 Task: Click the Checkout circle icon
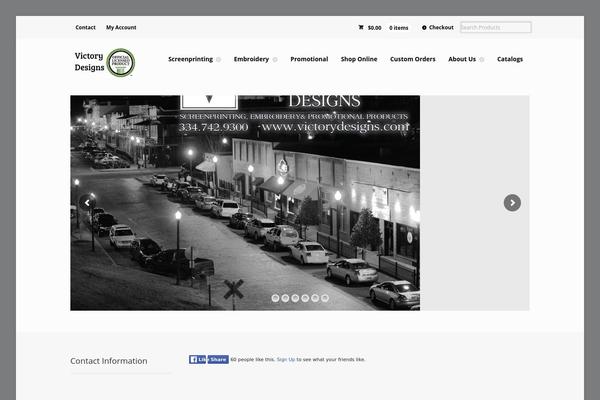coord(424,28)
